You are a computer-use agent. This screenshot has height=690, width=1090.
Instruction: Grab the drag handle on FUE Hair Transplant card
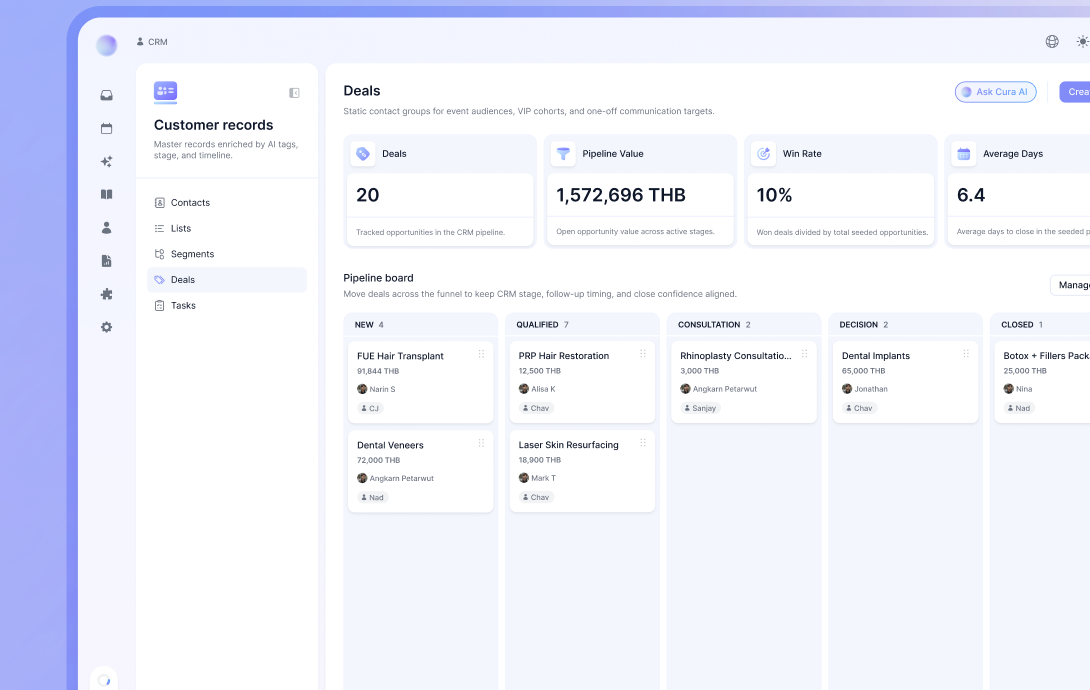click(x=481, y=354)
